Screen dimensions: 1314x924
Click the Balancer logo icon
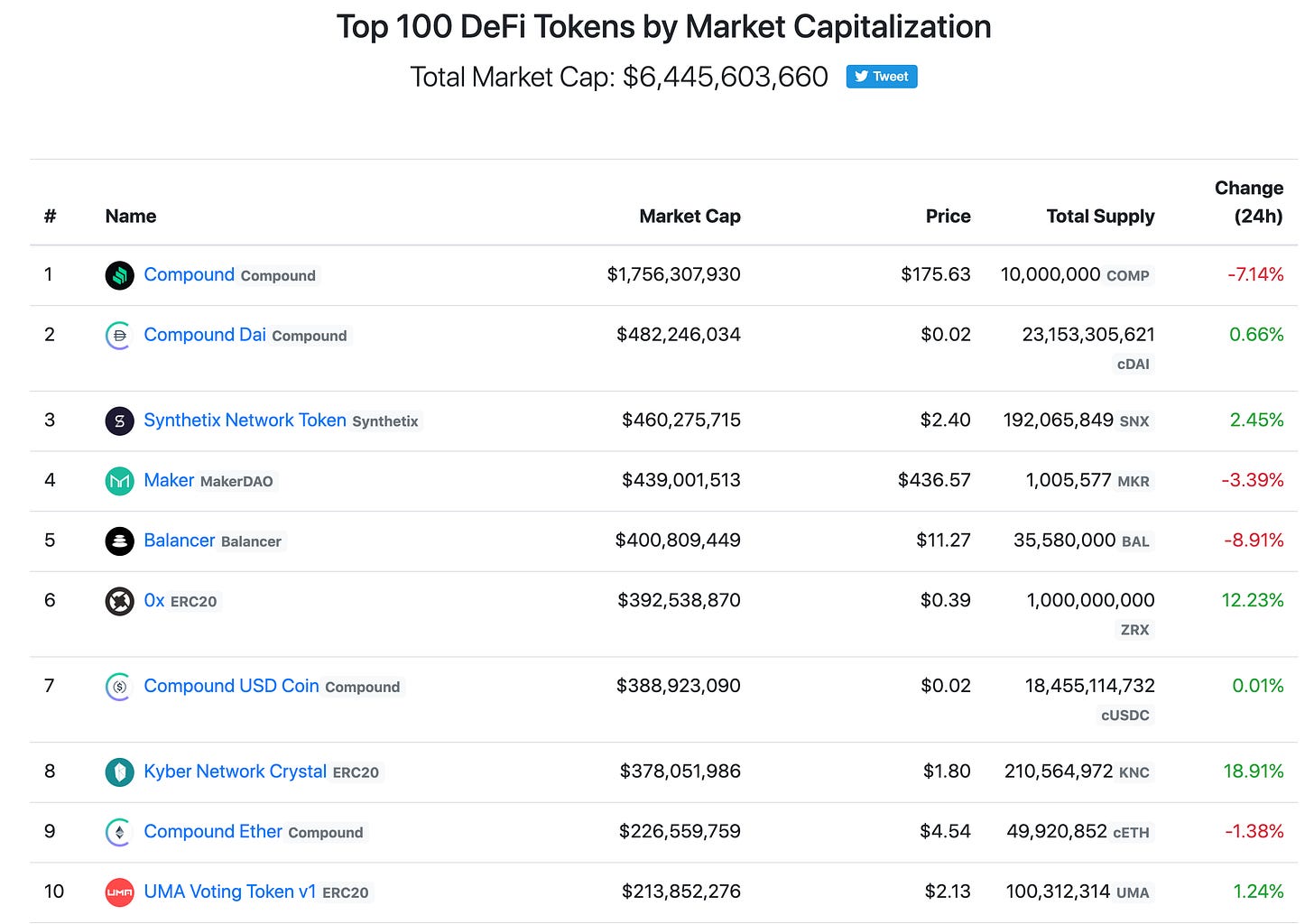pos(119,541)
